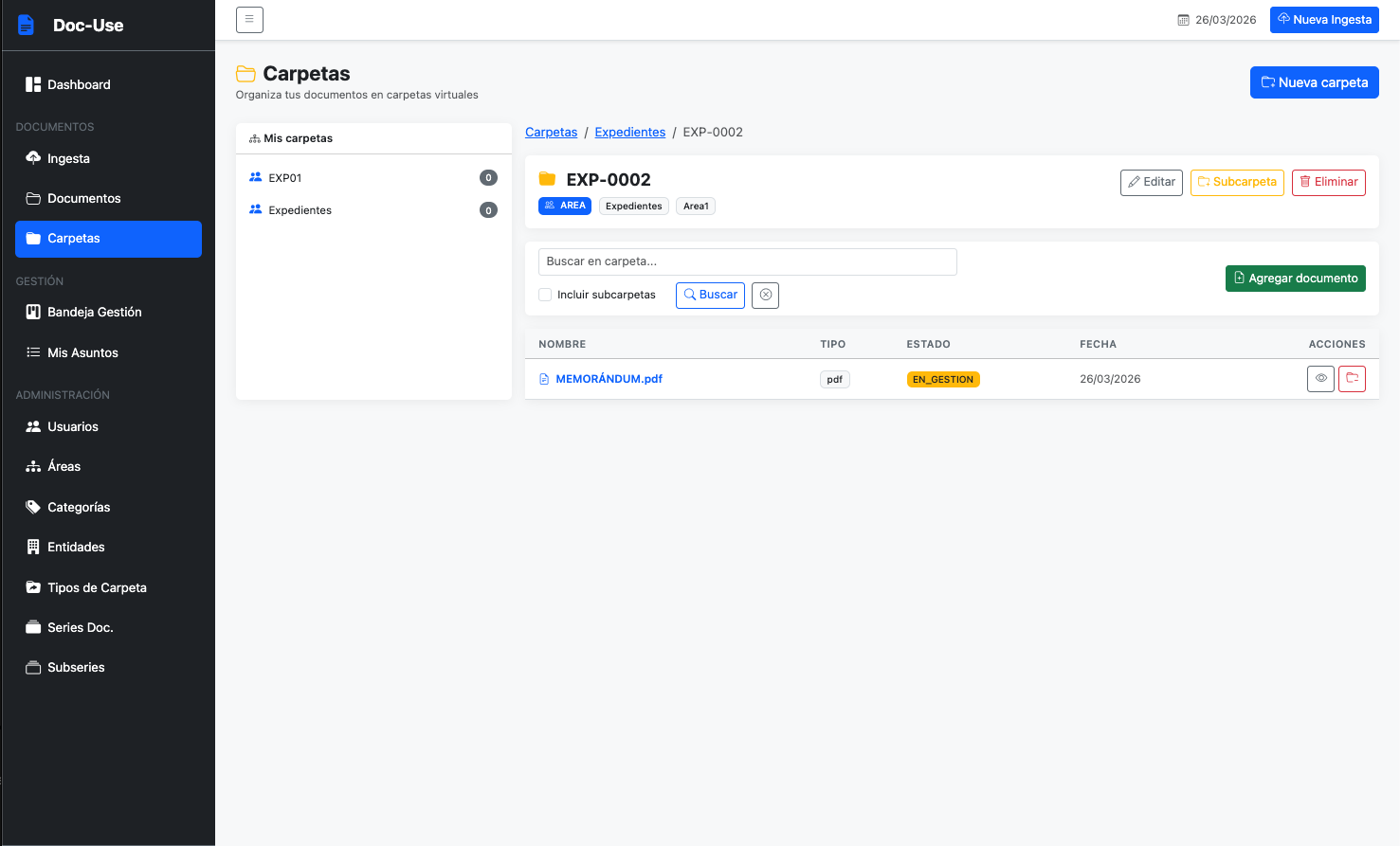Select Tipos de Carpeta in the sidebar
1400x846 pixels.
31,587
